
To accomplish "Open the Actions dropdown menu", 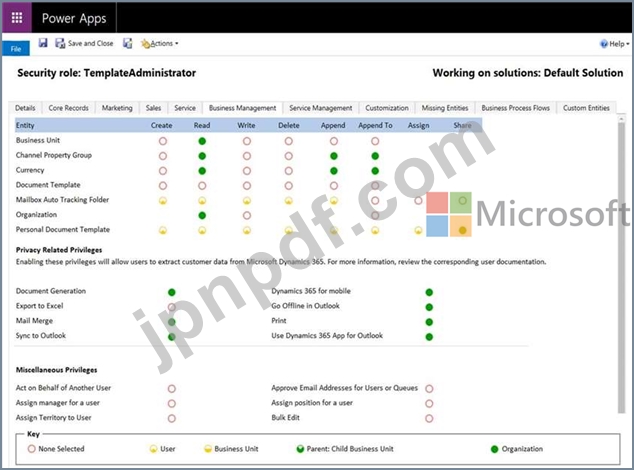I will pos(160,43).
